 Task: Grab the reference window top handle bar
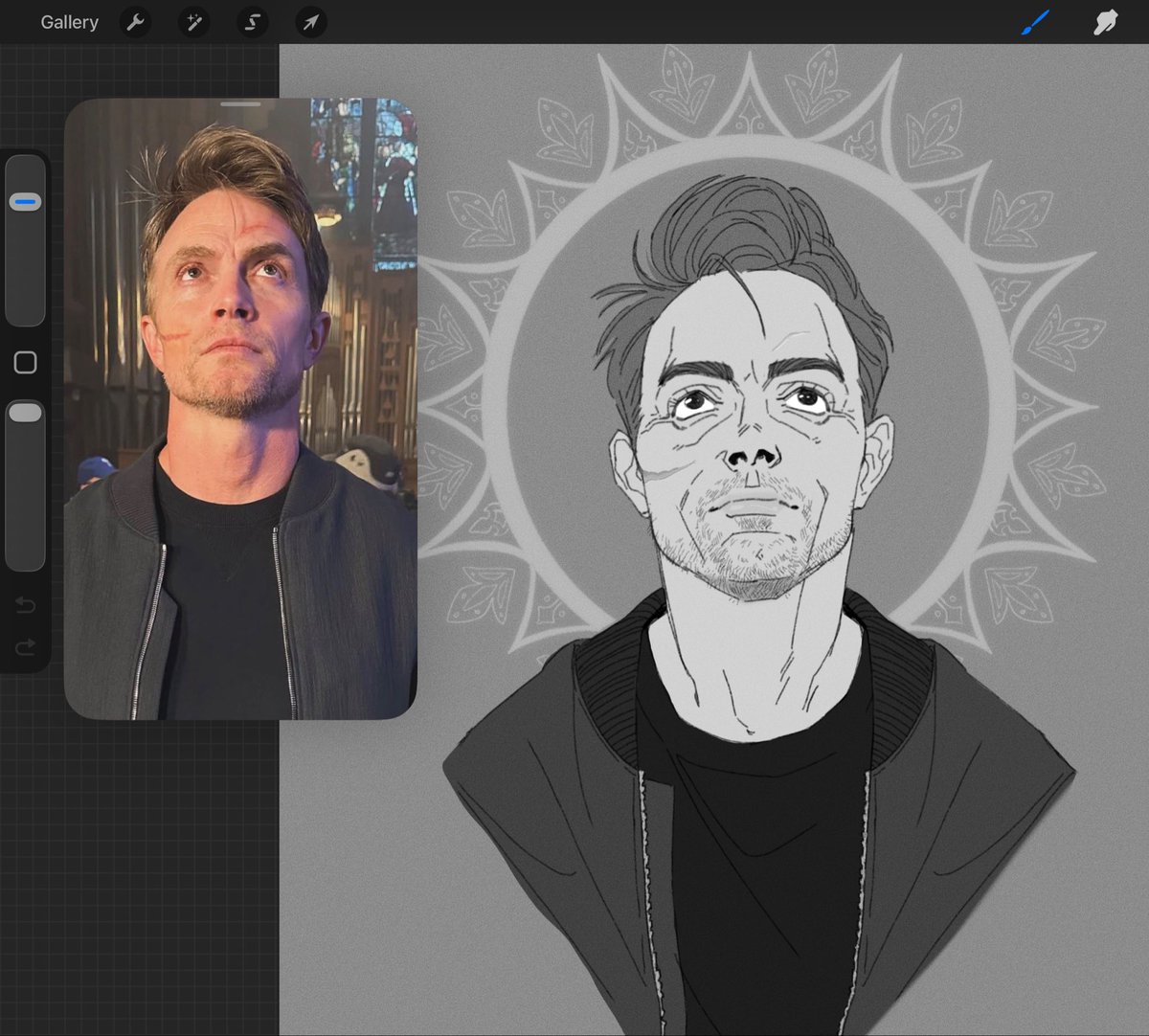click(240, 104)
